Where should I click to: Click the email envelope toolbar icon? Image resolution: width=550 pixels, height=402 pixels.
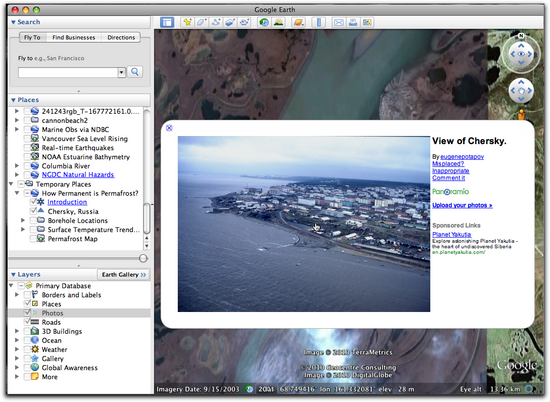click(339, 22)
